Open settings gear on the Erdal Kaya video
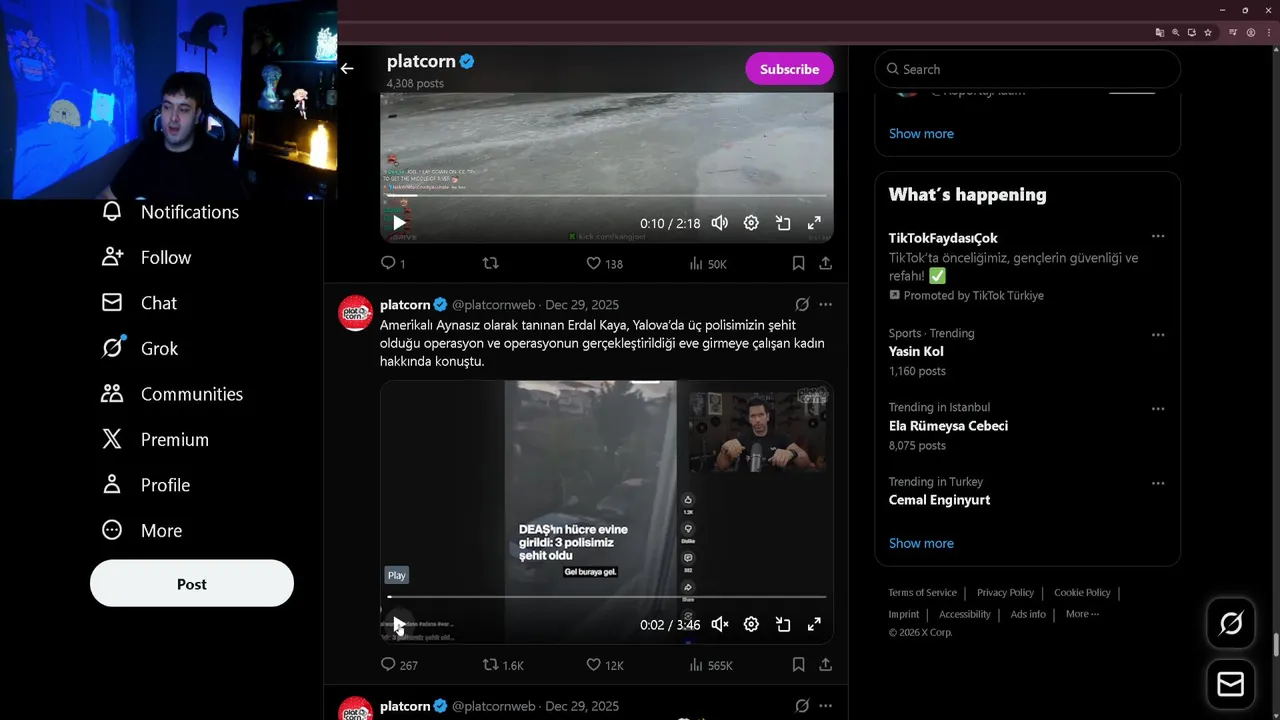 pos(751,624)
